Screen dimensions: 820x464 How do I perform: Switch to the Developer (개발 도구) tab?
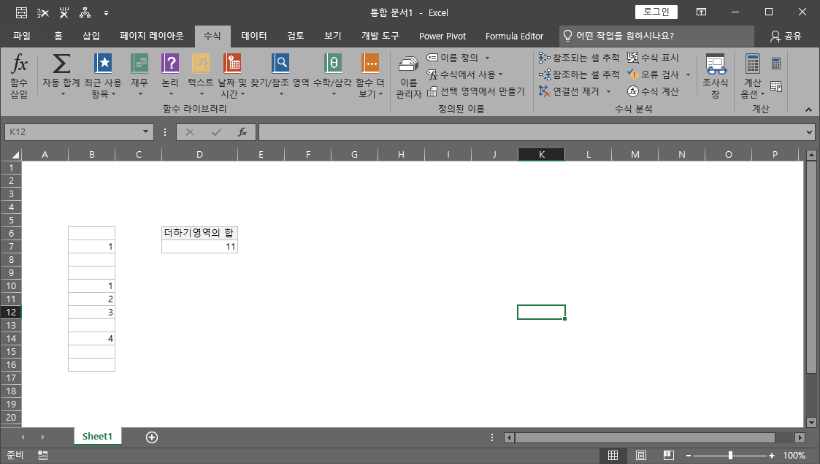(x=380, y=36)
